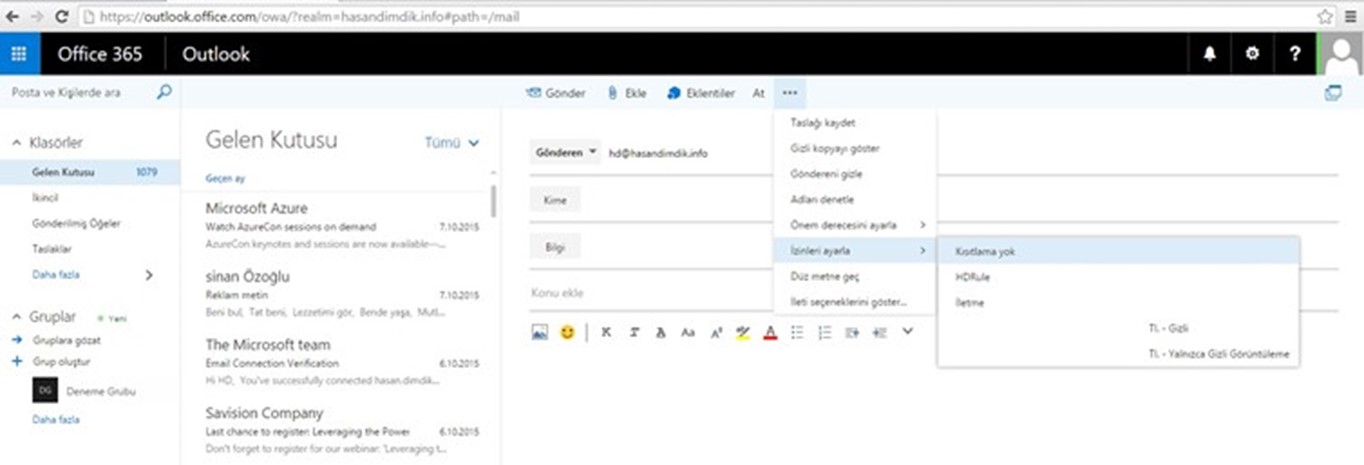Pop out the compose window
This screenshot has width=1364, height=465.
point(1332,93)
